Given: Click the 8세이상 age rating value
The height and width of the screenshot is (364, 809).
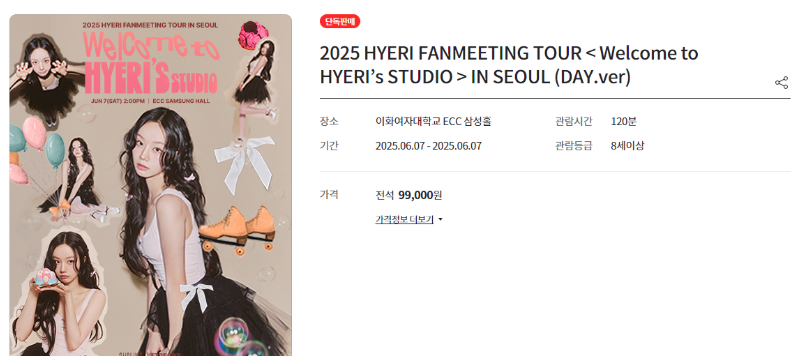Looking at the screenshot, I should (627, 146).
